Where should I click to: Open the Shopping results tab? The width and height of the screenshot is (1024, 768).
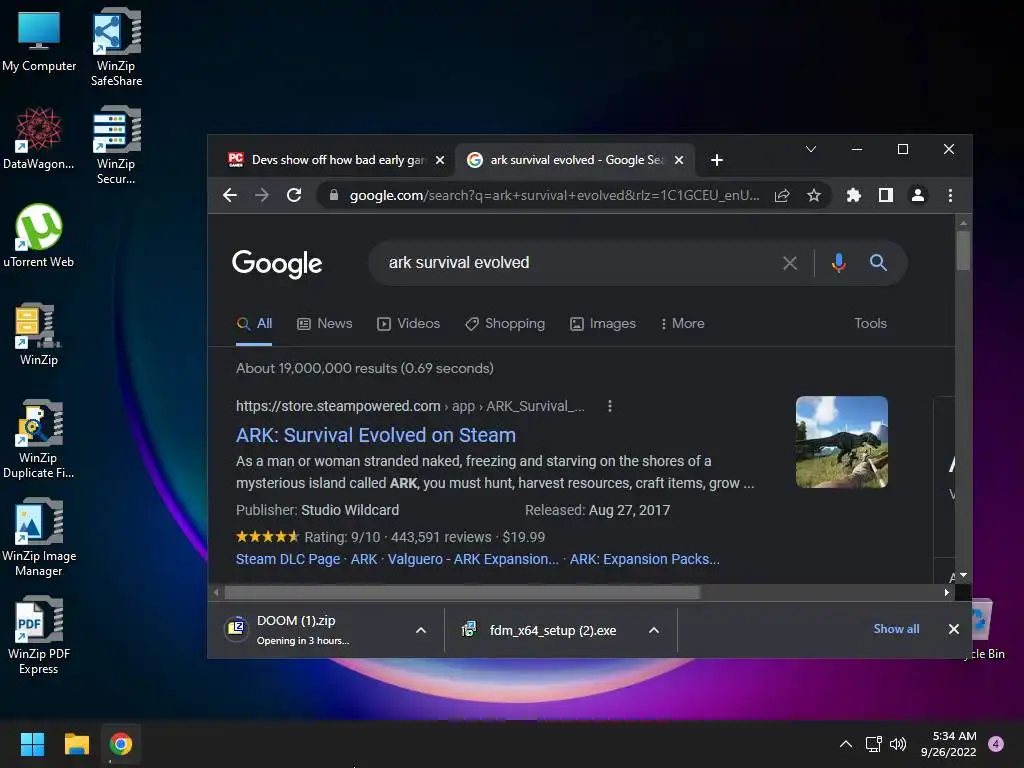coord(505,324)
